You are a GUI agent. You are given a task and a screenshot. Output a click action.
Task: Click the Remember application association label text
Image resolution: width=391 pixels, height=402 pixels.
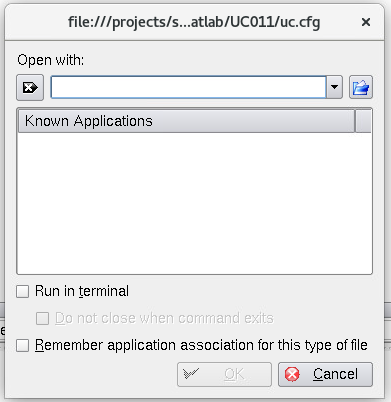click(x=201, y=345)
